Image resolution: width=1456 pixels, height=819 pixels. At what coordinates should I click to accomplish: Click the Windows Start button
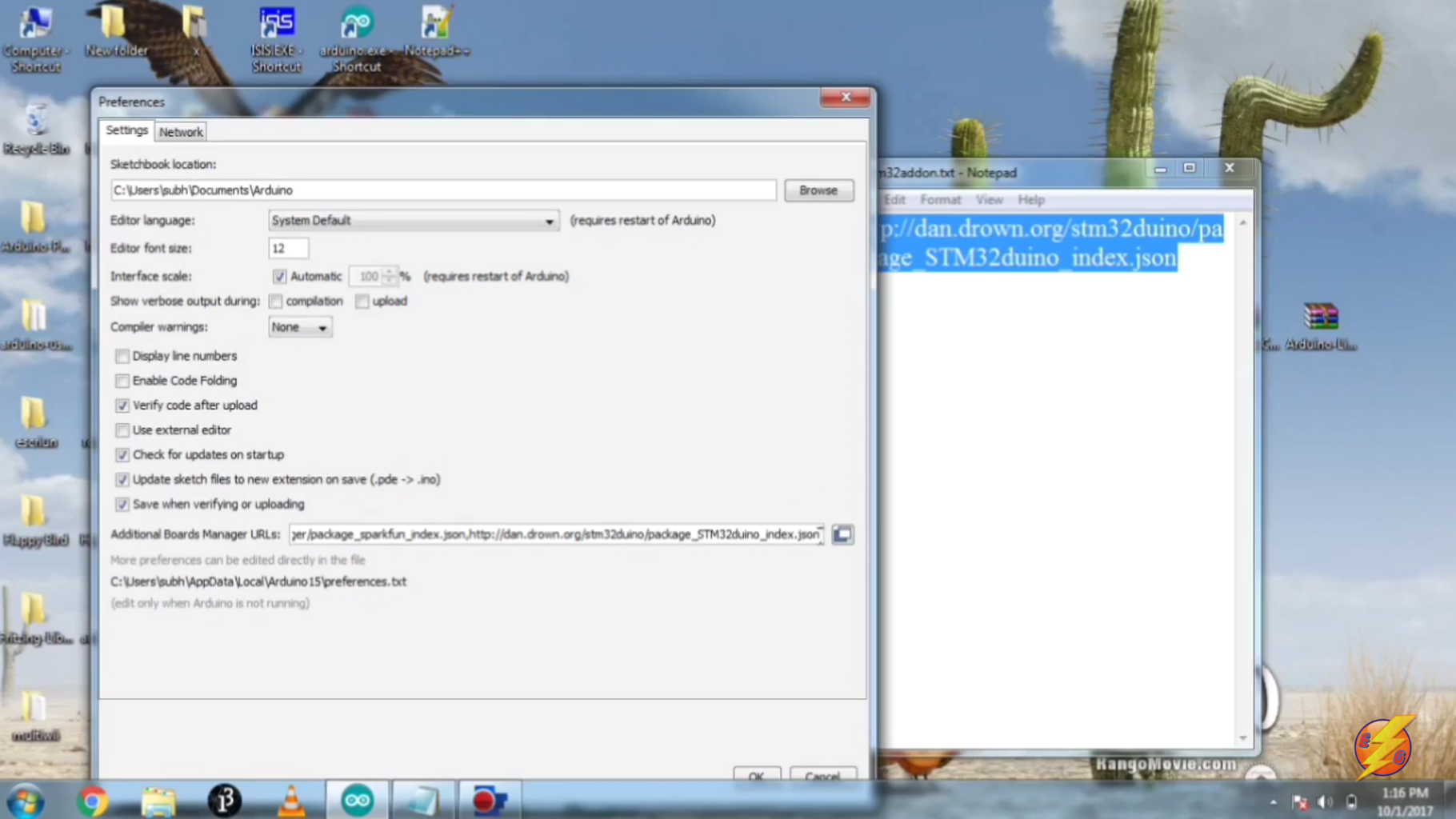pyautogui.click(x=24, y=798)
